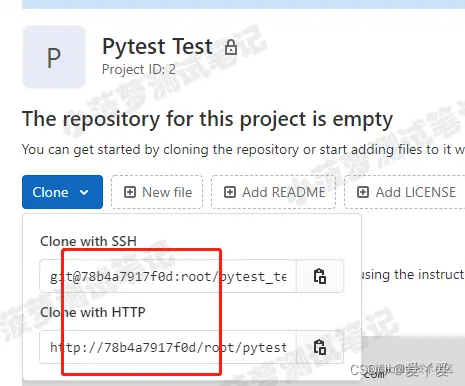
Task: Choose Add LICENSE
Action: coord(405,192)
